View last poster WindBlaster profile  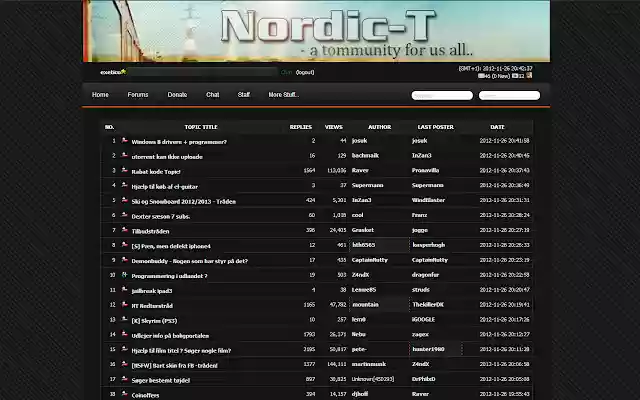click(428, 200)
